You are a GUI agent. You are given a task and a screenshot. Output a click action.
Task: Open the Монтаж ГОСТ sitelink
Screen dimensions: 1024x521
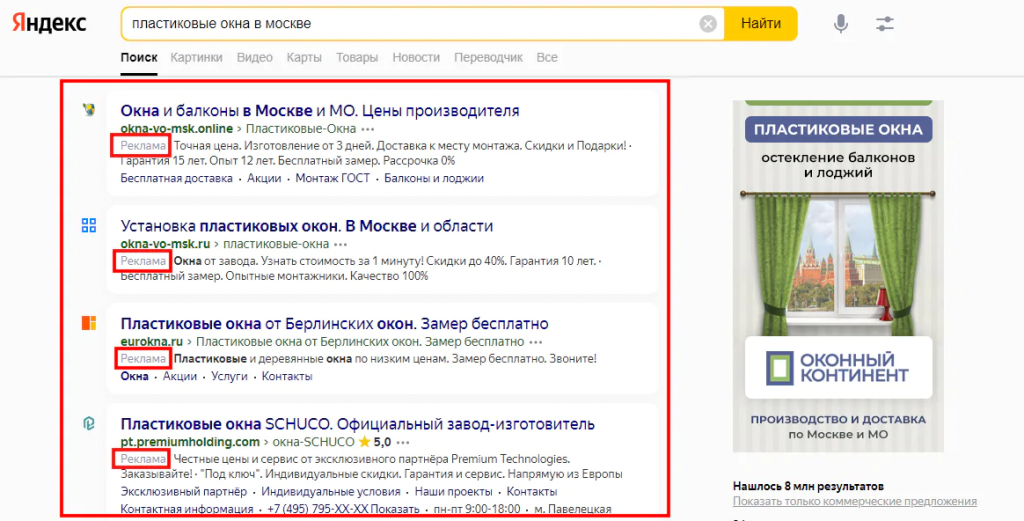pos(332,178)
